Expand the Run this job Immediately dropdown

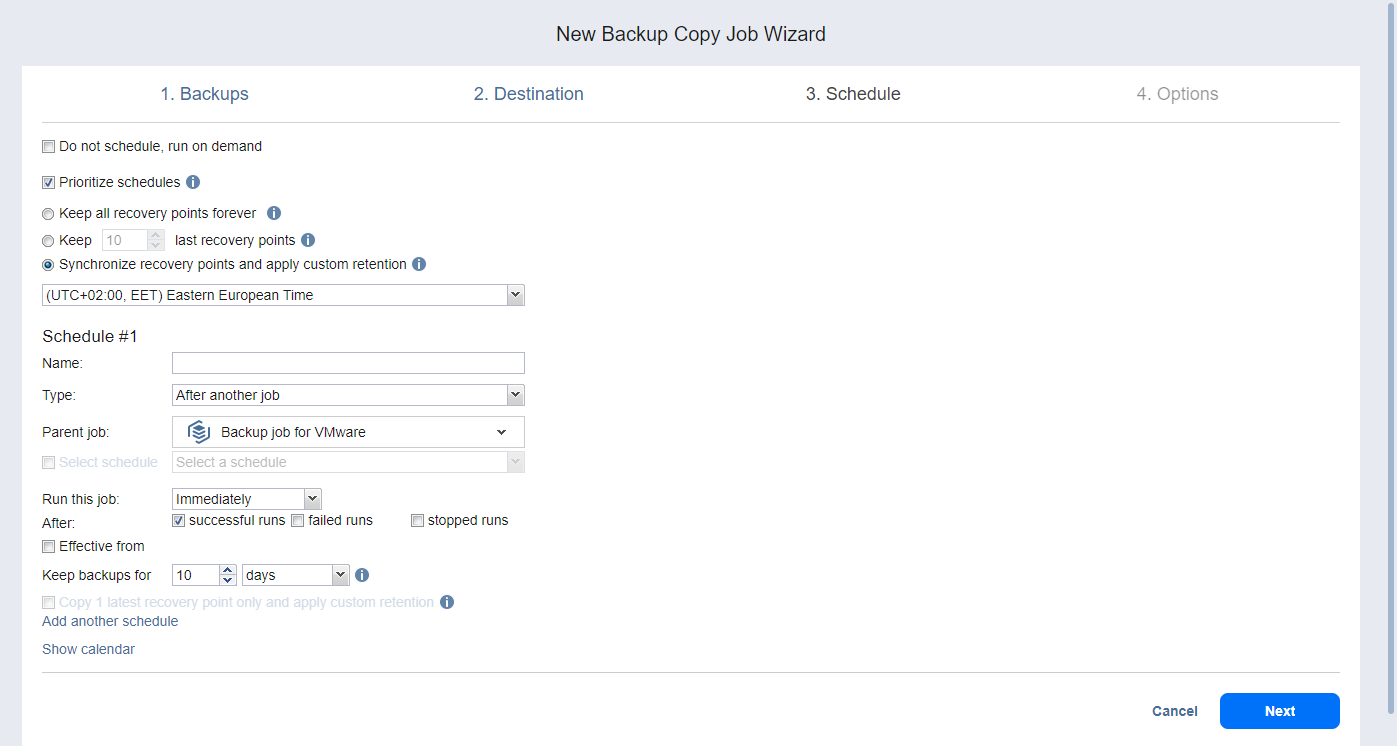(312, 498)
